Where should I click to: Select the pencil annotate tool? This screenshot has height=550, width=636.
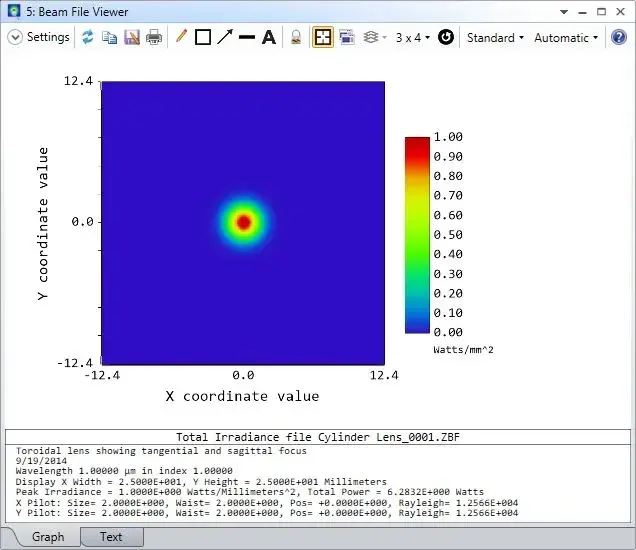click(x=181, y=37)
